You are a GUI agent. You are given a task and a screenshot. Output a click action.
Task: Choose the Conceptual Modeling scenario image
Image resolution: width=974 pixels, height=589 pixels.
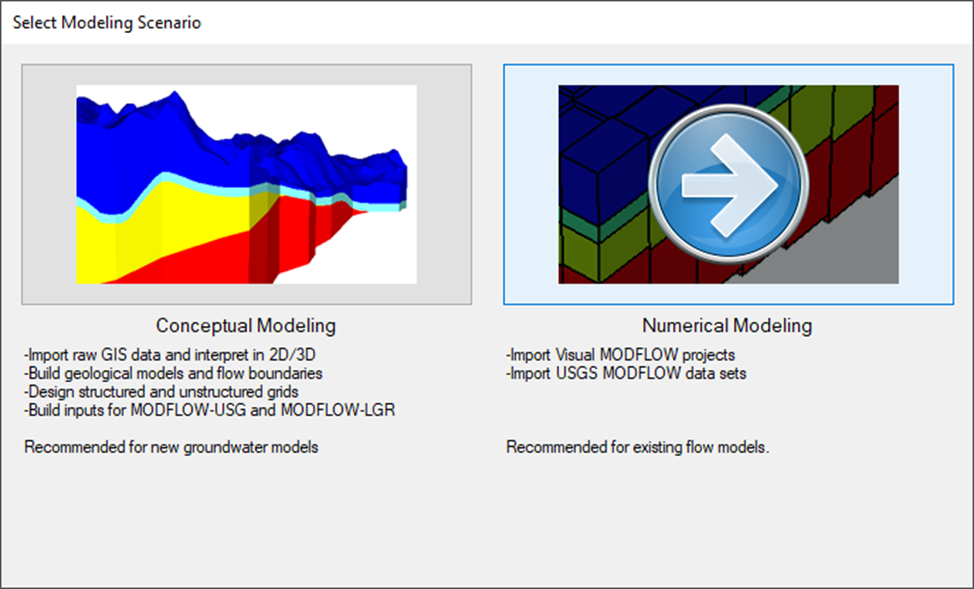247,185
